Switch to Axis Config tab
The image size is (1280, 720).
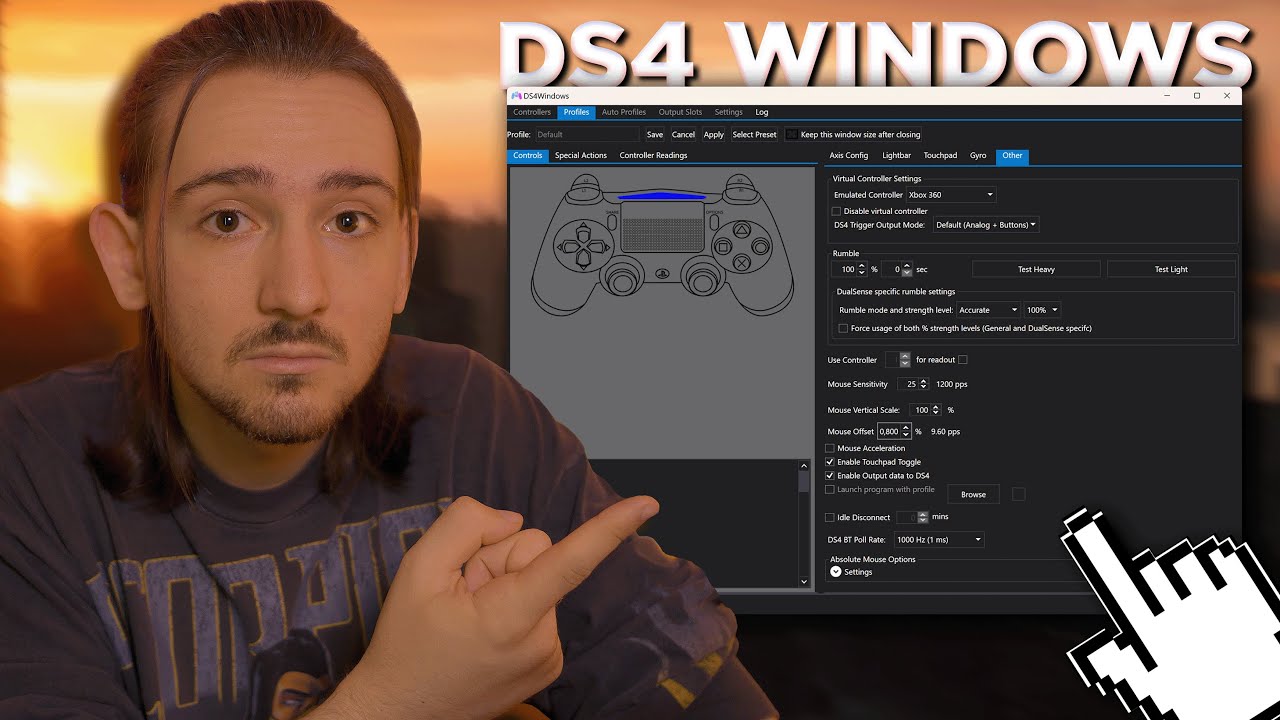tap(849, 155)
